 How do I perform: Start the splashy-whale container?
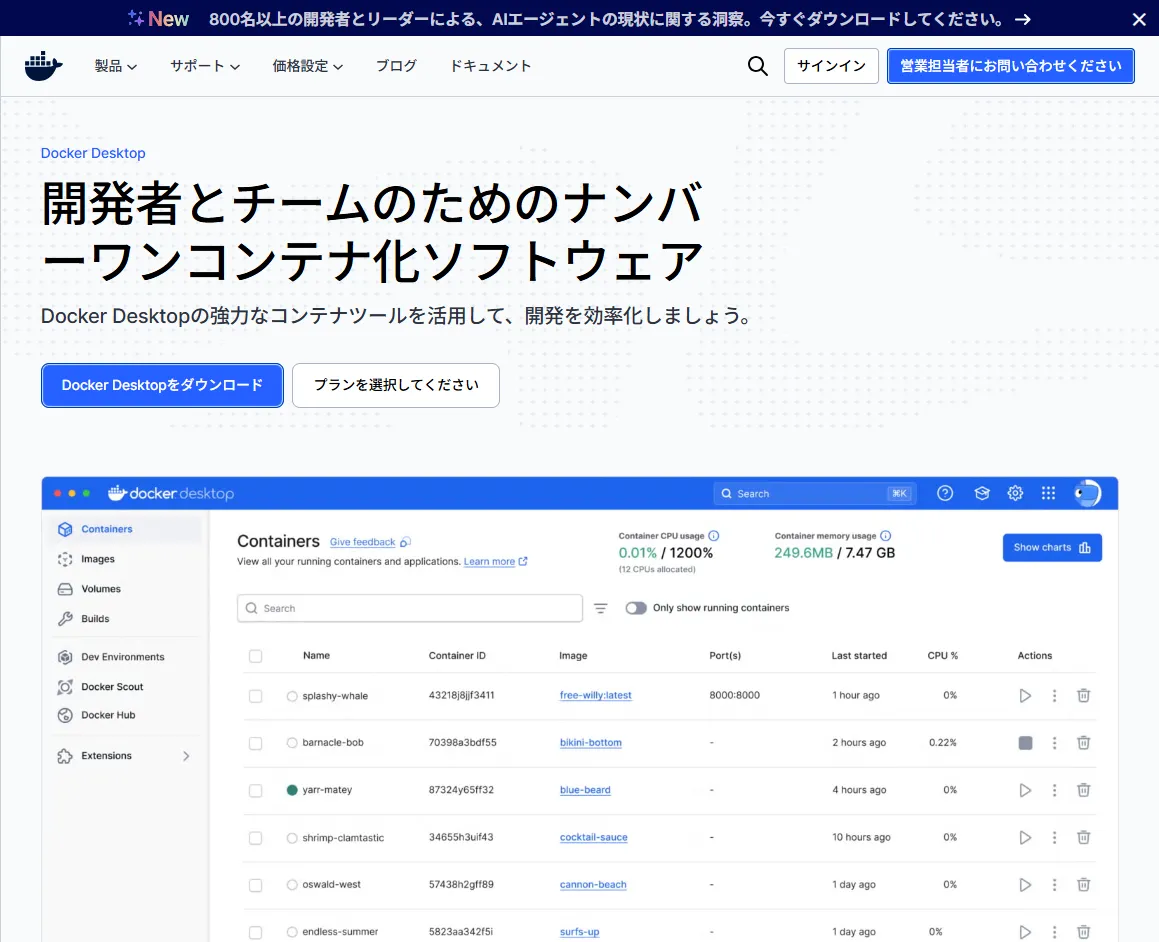pos(1025,696)
